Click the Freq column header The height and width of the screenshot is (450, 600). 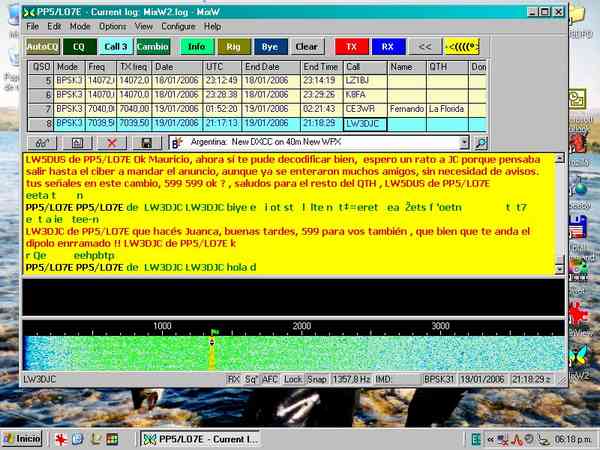[x=101, y=67]
